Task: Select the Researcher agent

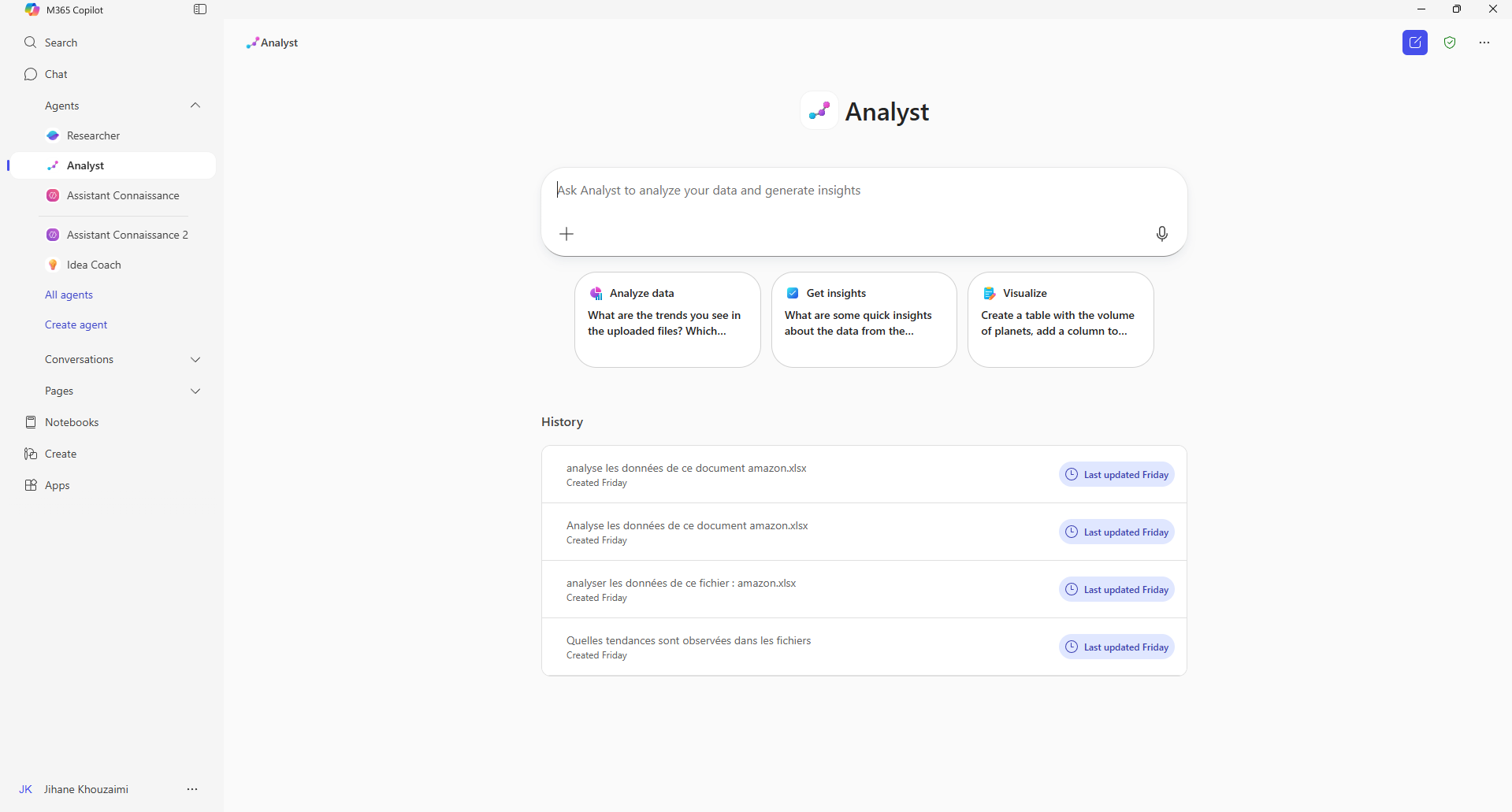Action: tap(93, 135)
